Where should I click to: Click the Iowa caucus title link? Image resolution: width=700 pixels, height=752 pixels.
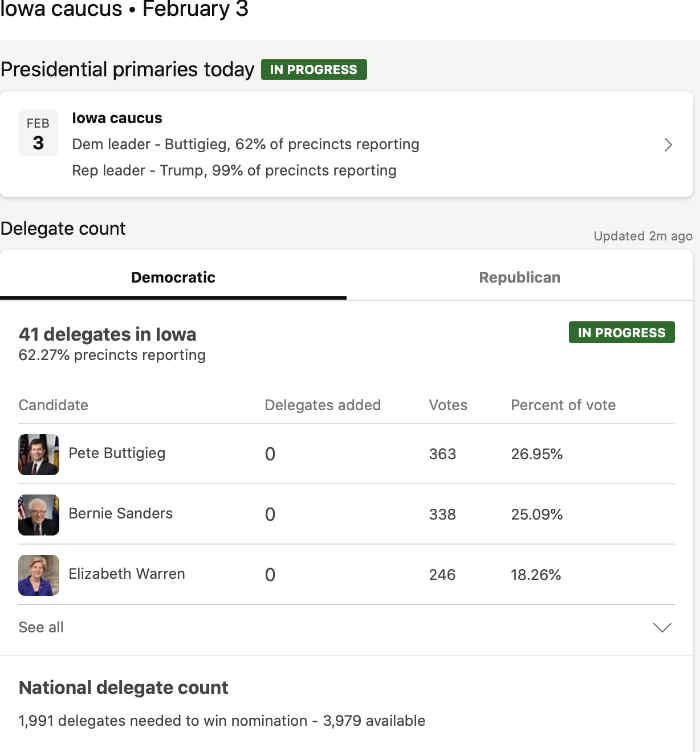pos(117,118)
